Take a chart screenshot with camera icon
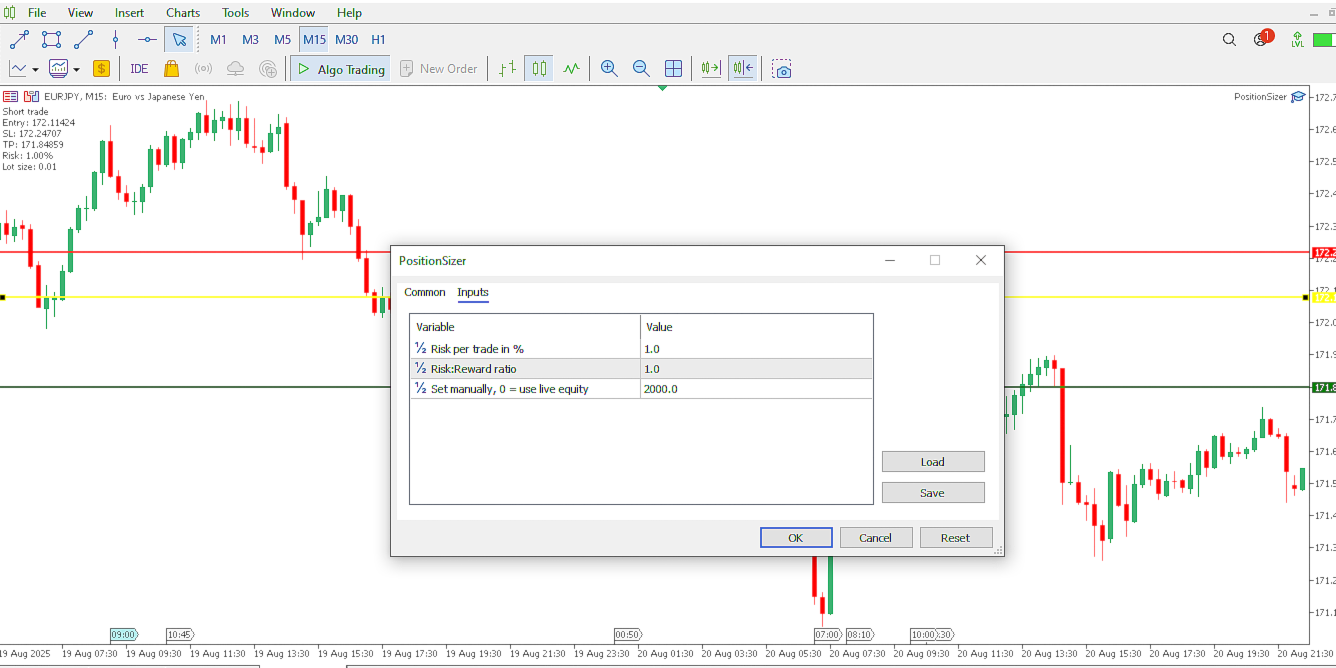This screenshot has height=668, width=1336. (x=782, y=69)
